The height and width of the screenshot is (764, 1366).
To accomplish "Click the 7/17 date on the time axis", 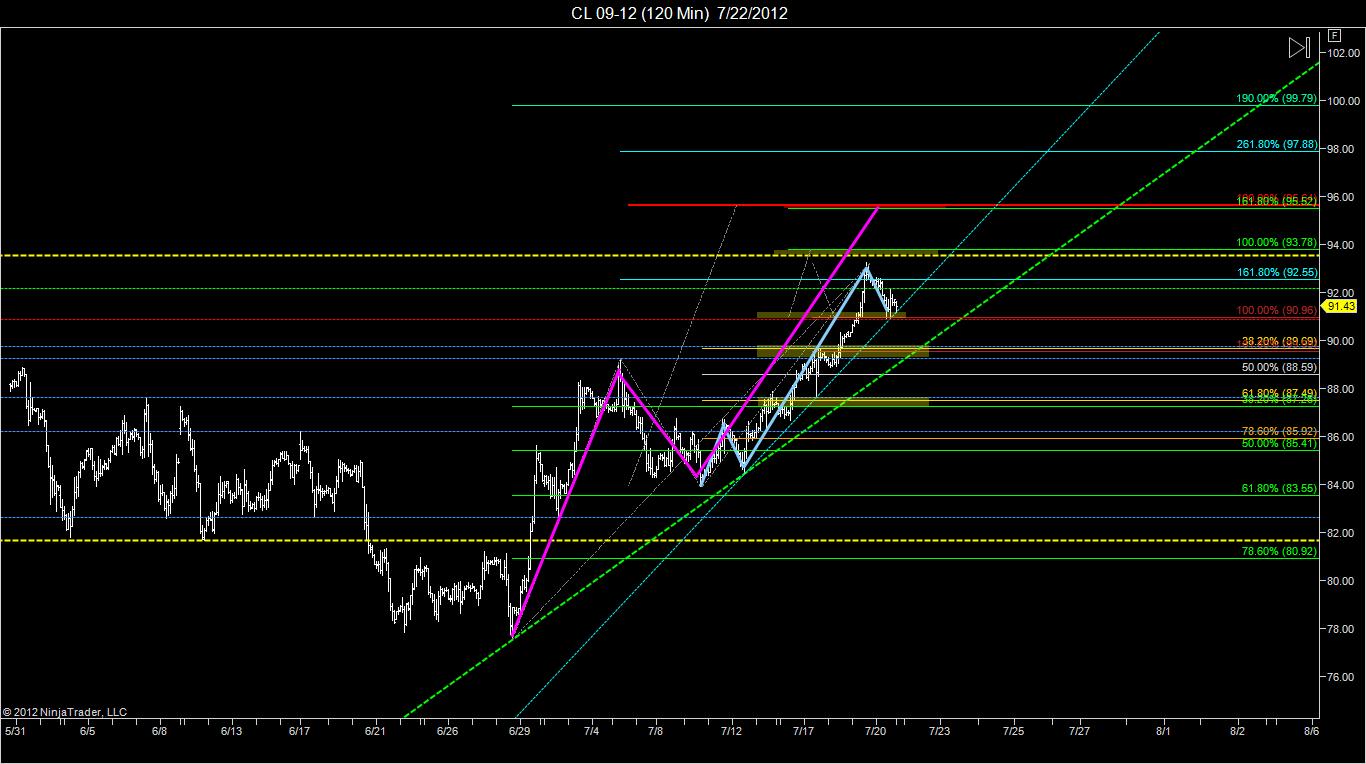I will 804,731.
